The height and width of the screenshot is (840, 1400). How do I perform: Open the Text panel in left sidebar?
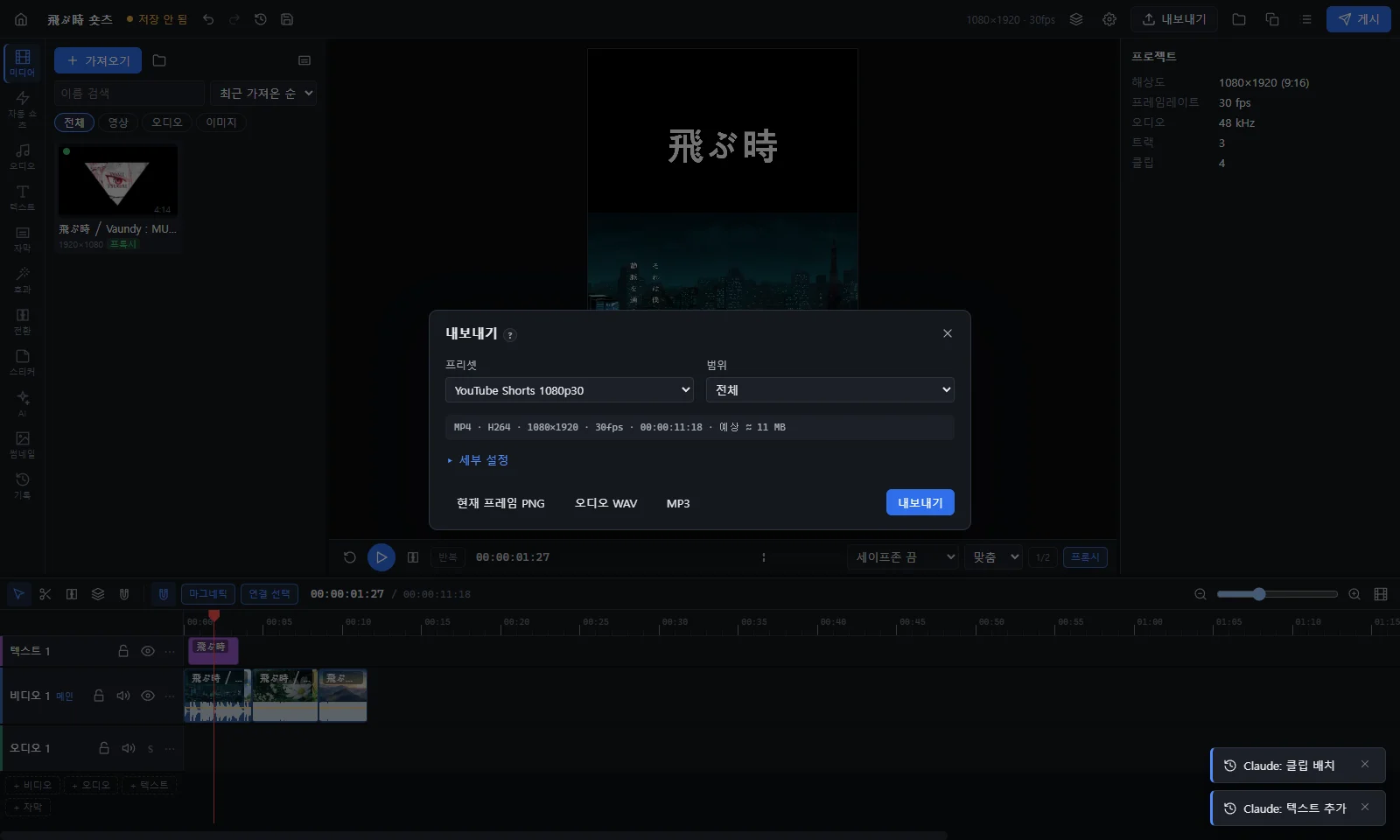23,198
